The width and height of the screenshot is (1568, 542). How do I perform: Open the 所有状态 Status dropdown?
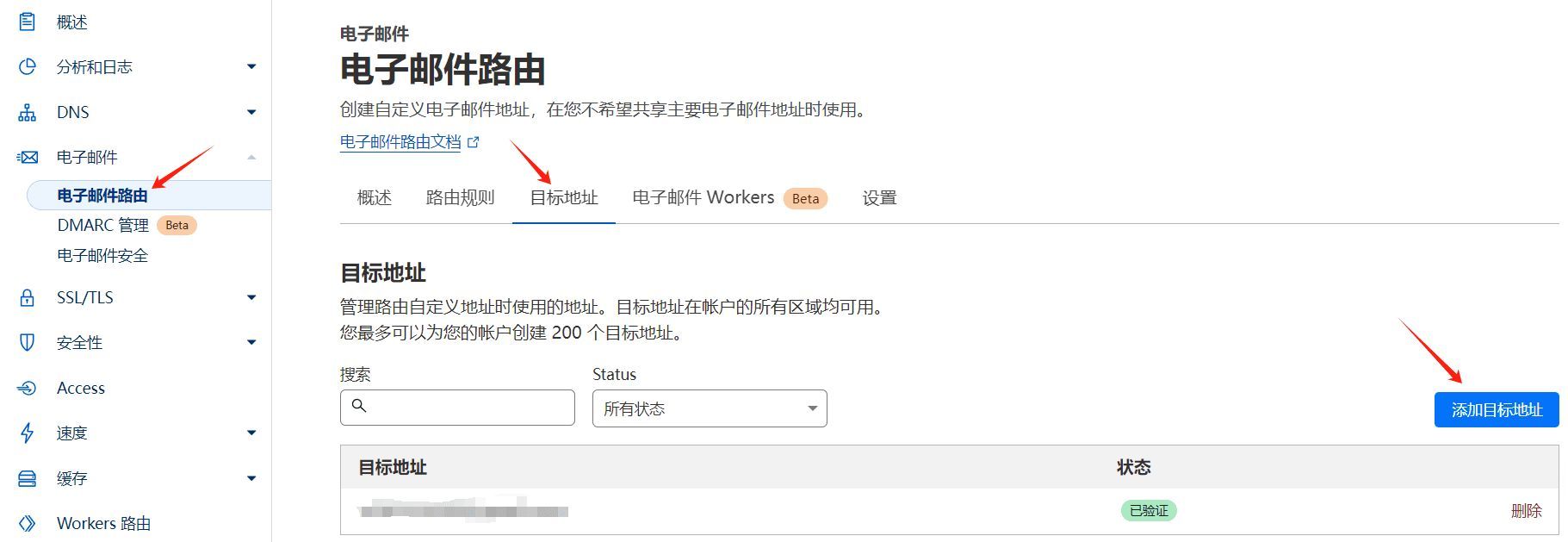pyautogui.click(x=710, y=408)
